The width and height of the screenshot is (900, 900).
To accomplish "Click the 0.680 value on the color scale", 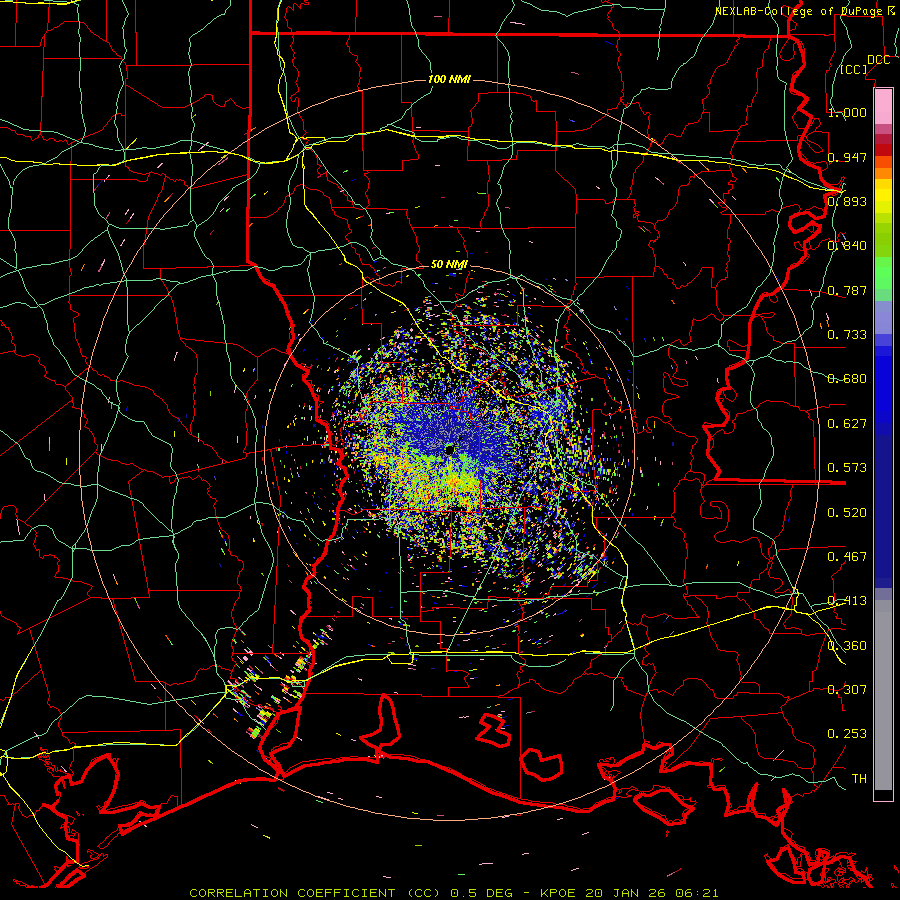I will tap(847, 379).
